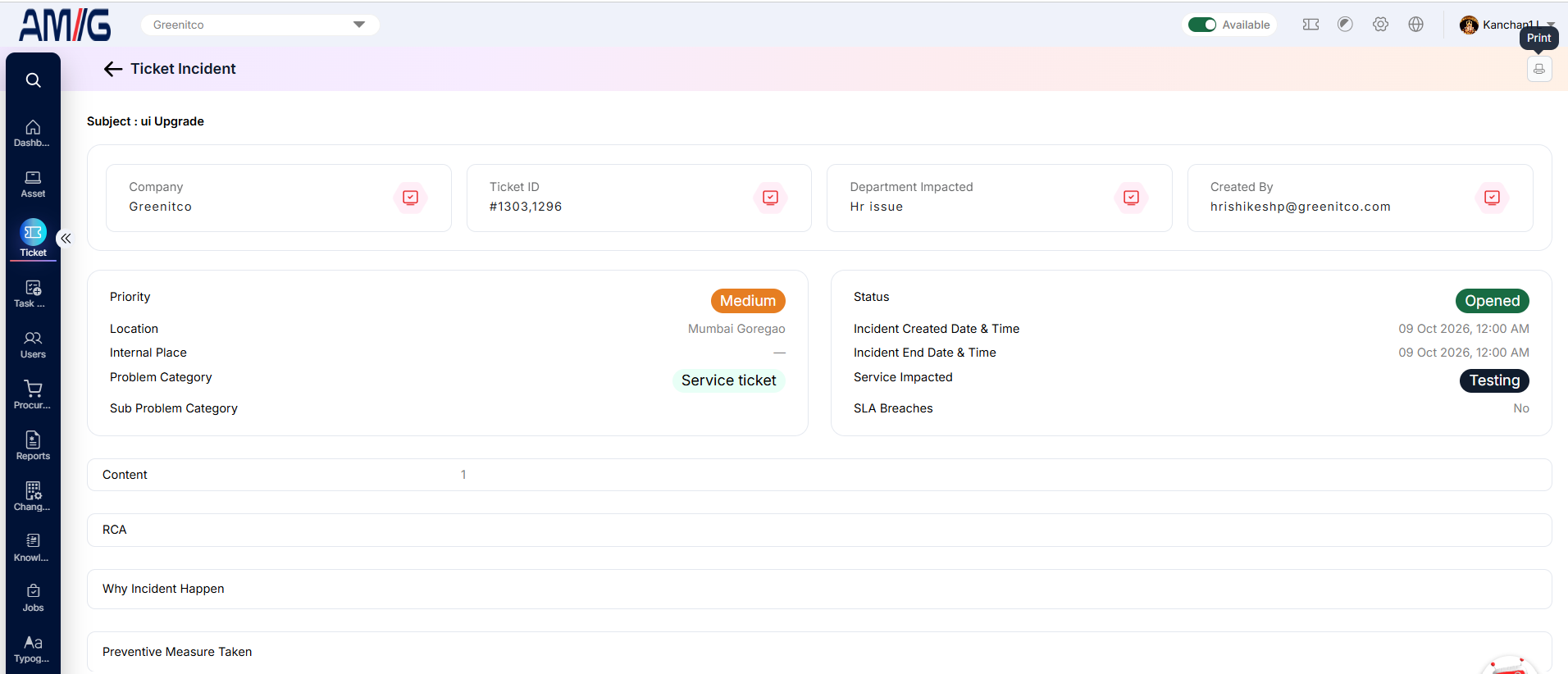Click the Medium priority badge
1568x674 pixels.
(748, 301)
